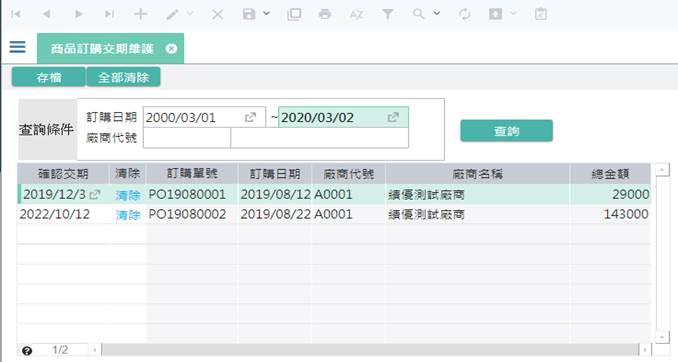Screen dimensions: 678x362
Task: Jump to last record icon
Action: 109,14
